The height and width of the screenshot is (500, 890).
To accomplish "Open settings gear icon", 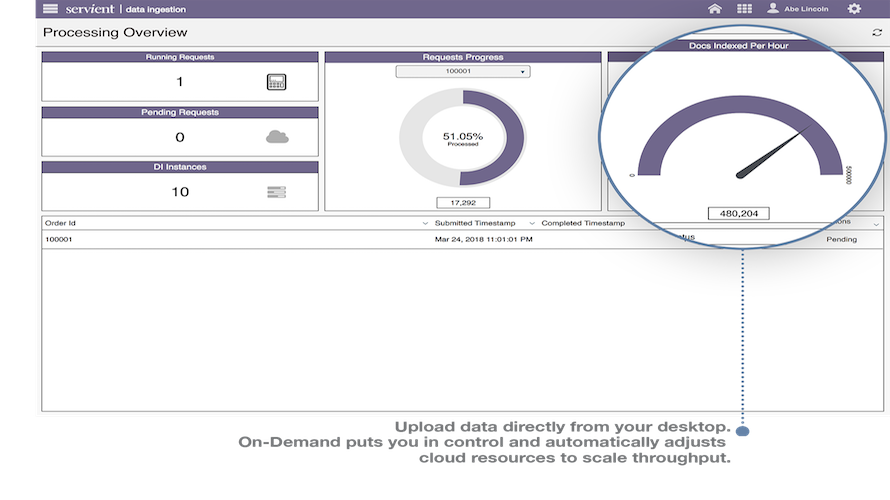I will 854,9.
